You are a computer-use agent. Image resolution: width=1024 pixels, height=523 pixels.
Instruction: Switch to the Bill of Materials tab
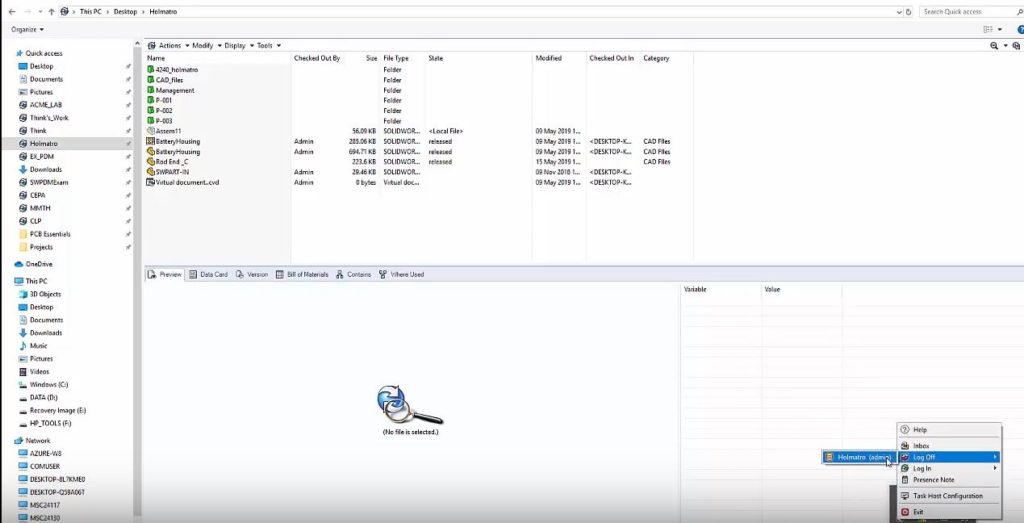coord(302,274)
